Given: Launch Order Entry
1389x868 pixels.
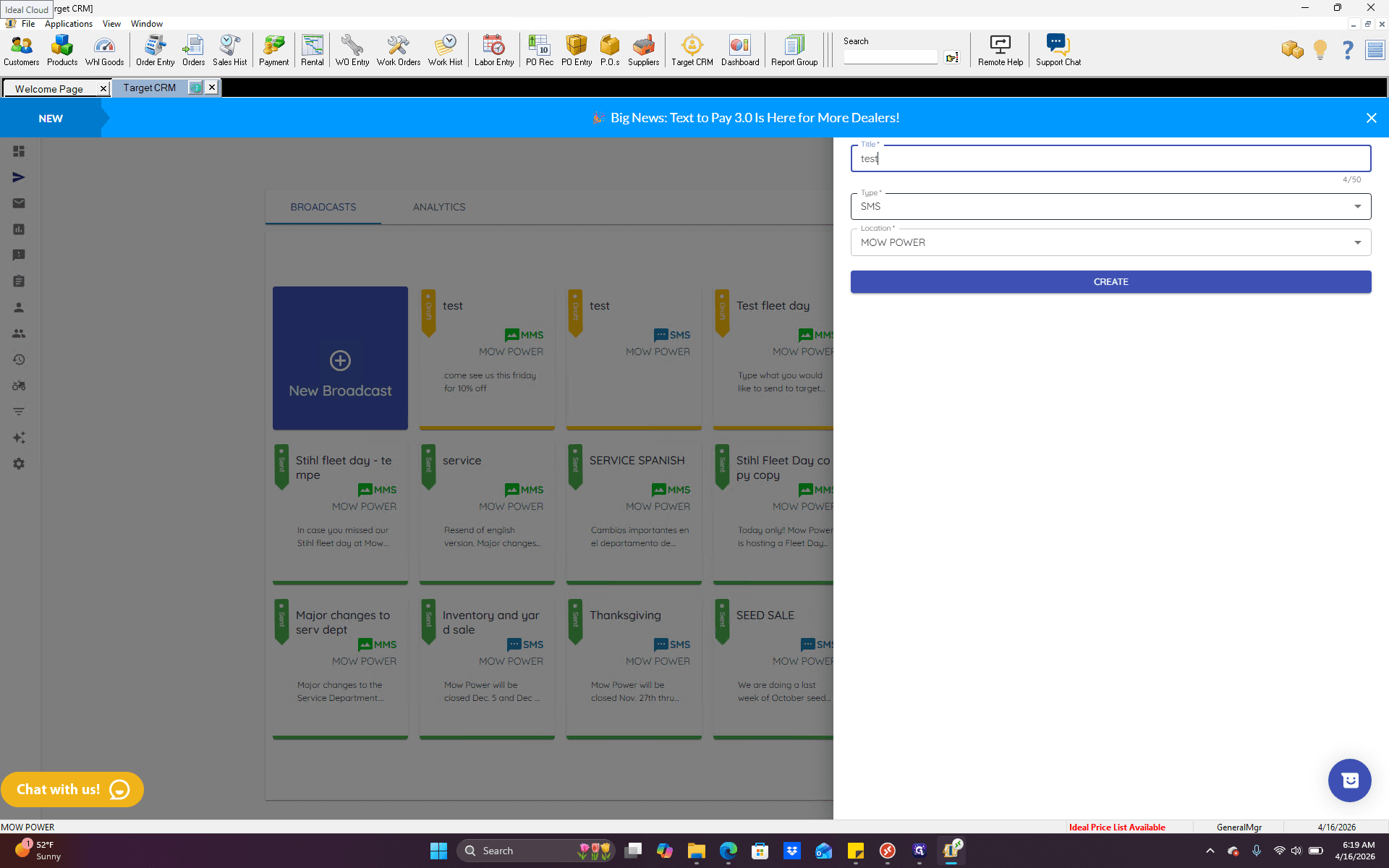Looking at the screenshot, I should [155, 51].
